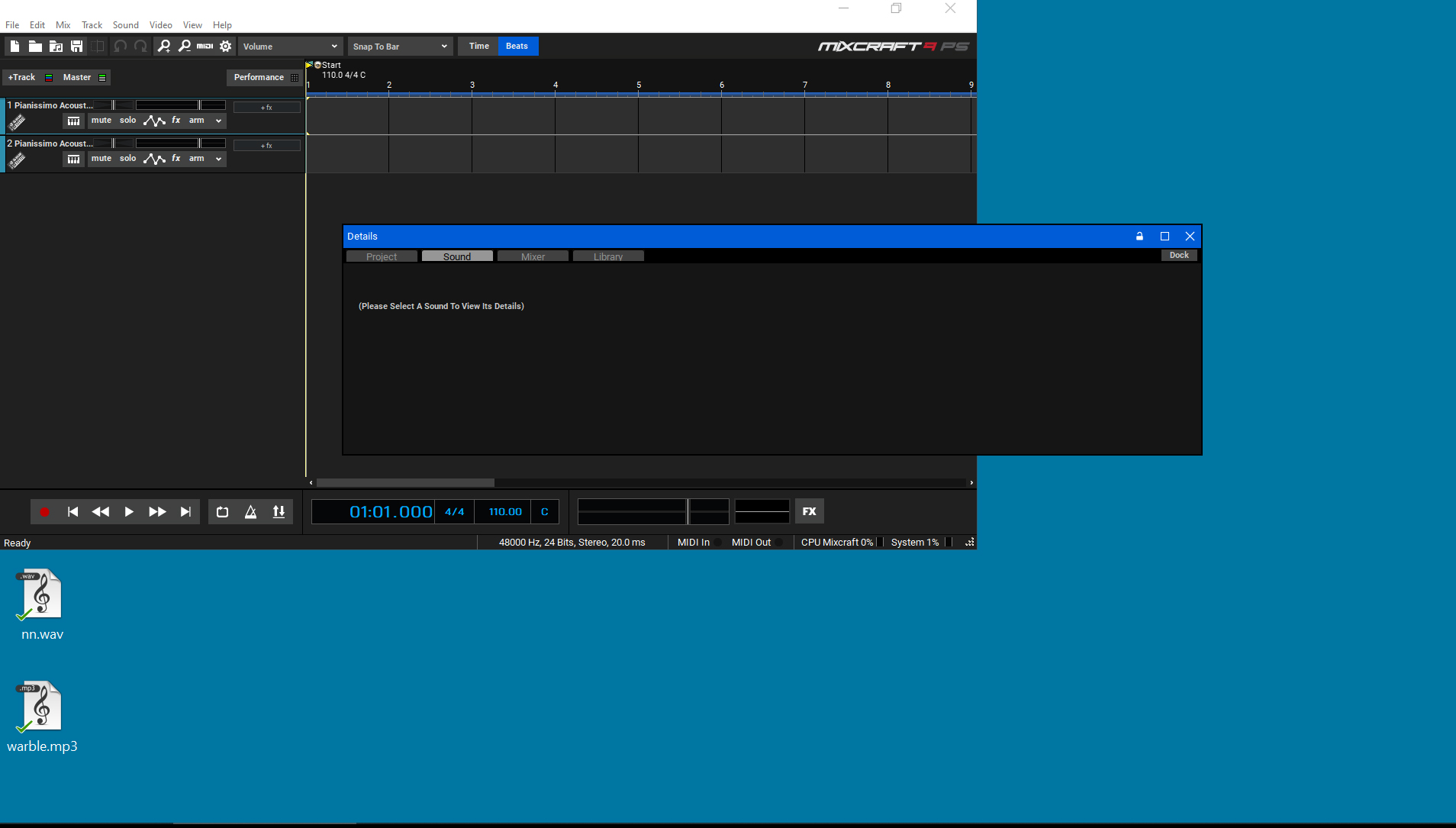Open a project with the folder icon
1456x828 pixels.
(35, 47)
